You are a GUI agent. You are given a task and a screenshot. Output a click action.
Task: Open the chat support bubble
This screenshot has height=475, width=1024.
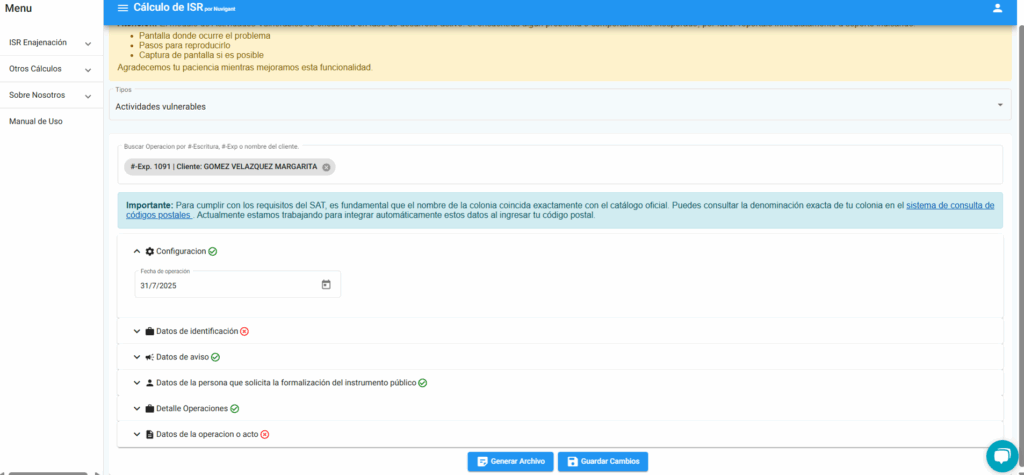coord(999,455)
